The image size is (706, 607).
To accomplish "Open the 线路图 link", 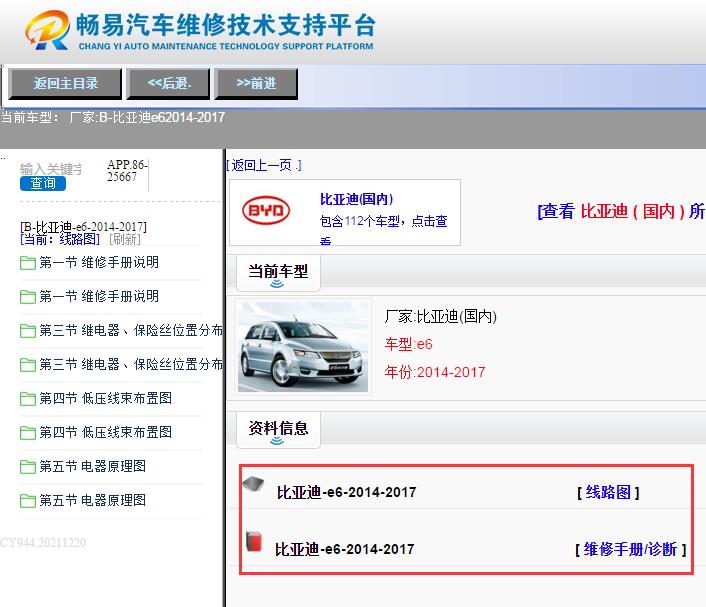I will tap(608, 492).
